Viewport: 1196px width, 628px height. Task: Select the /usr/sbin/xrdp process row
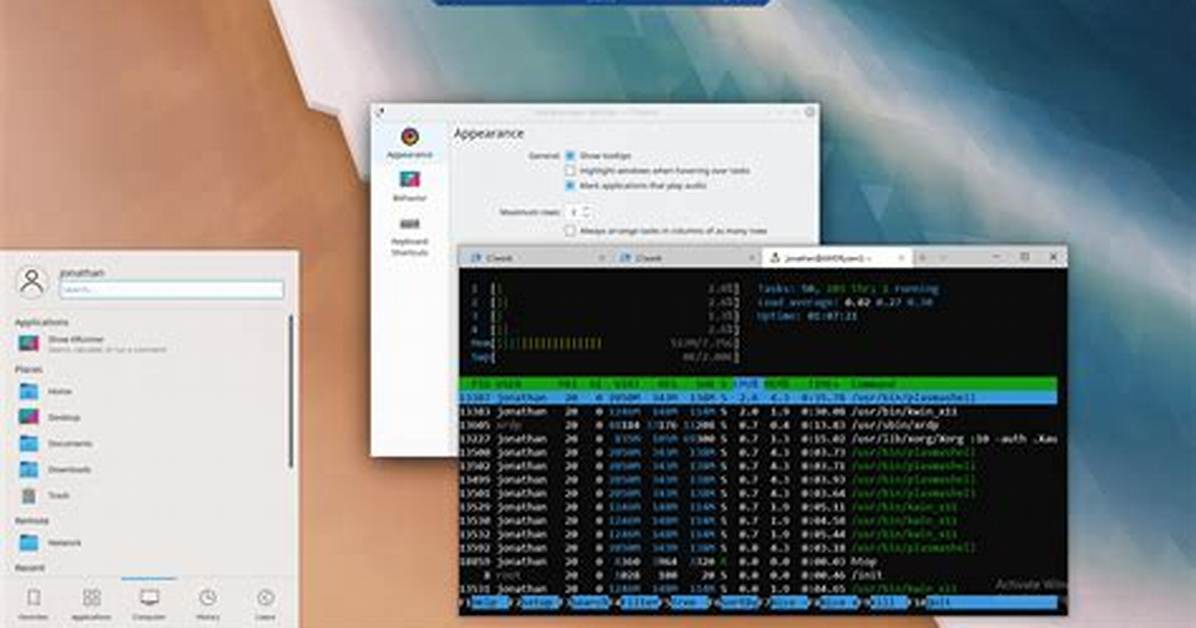758,425
